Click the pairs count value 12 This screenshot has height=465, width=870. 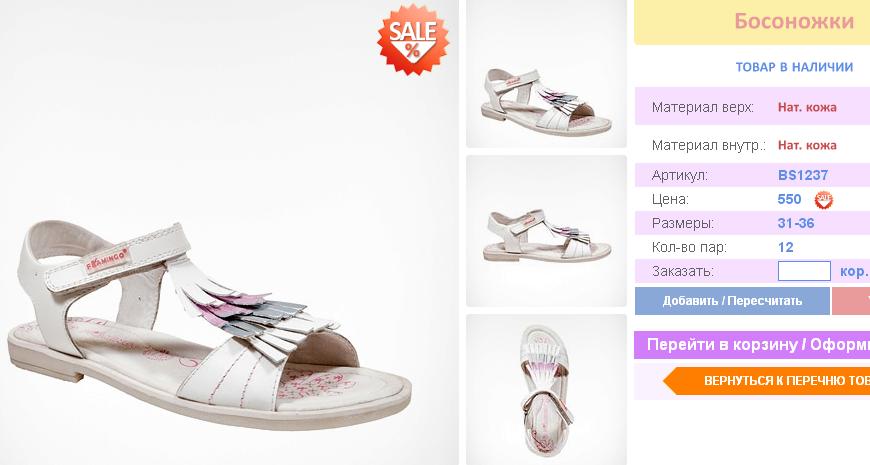tap(786, 247)
